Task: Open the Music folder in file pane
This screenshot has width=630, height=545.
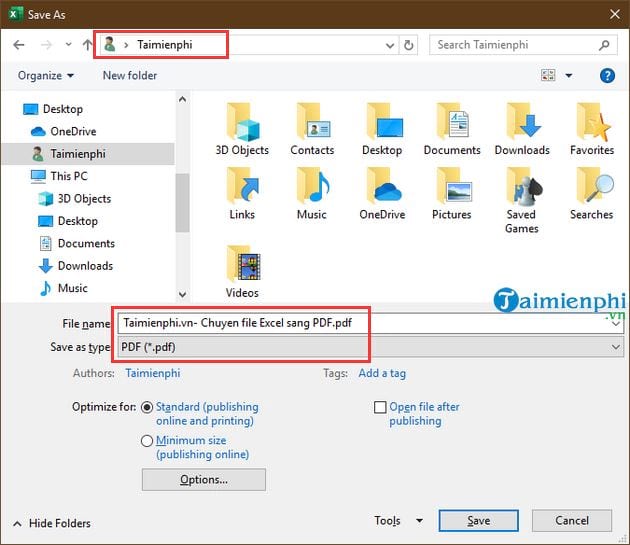Action: pyautogui.click(x=312, y=193)
